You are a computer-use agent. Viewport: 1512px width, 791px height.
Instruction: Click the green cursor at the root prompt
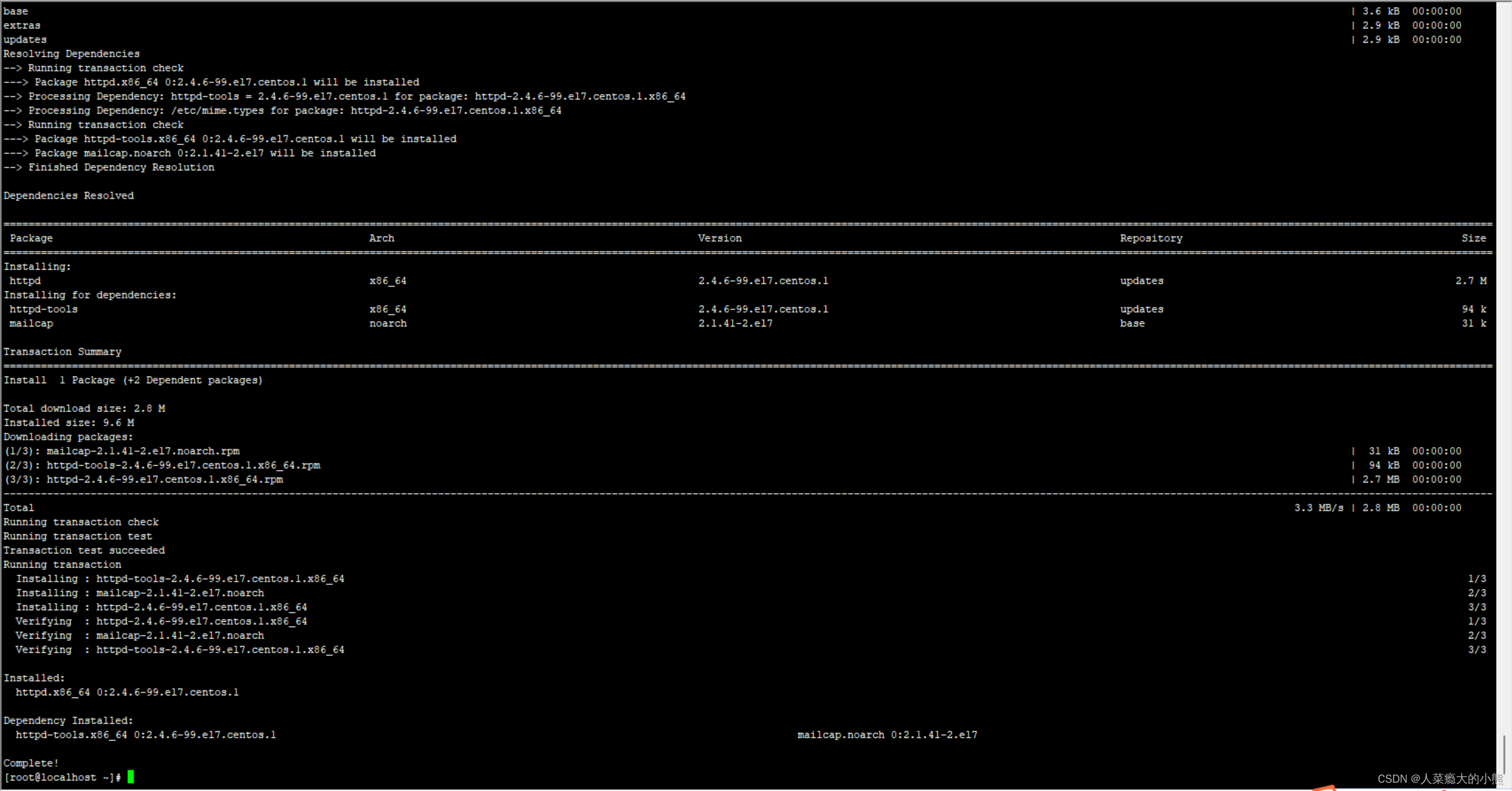point(131,777)
